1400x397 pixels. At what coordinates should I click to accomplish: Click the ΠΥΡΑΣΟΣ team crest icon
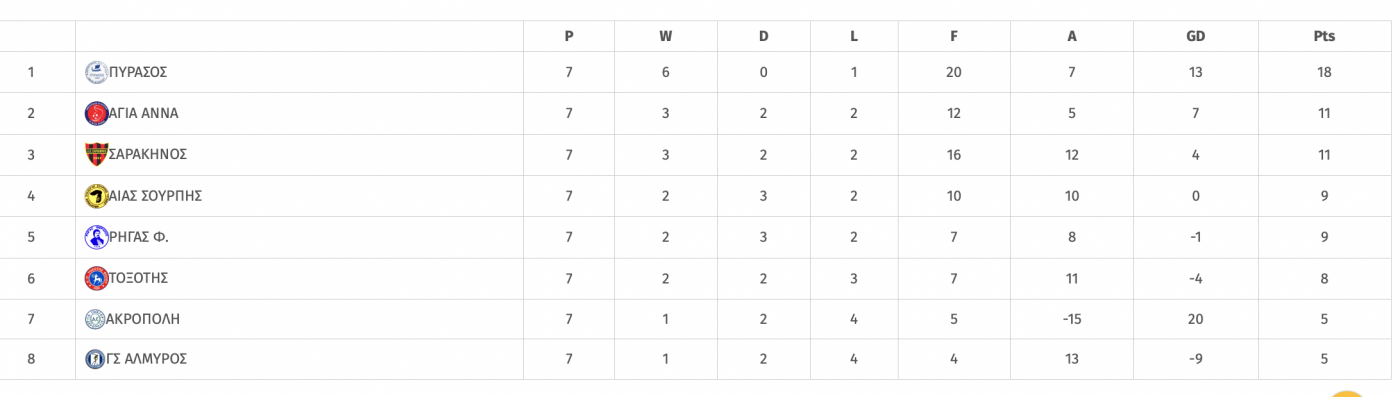point(96,72)
